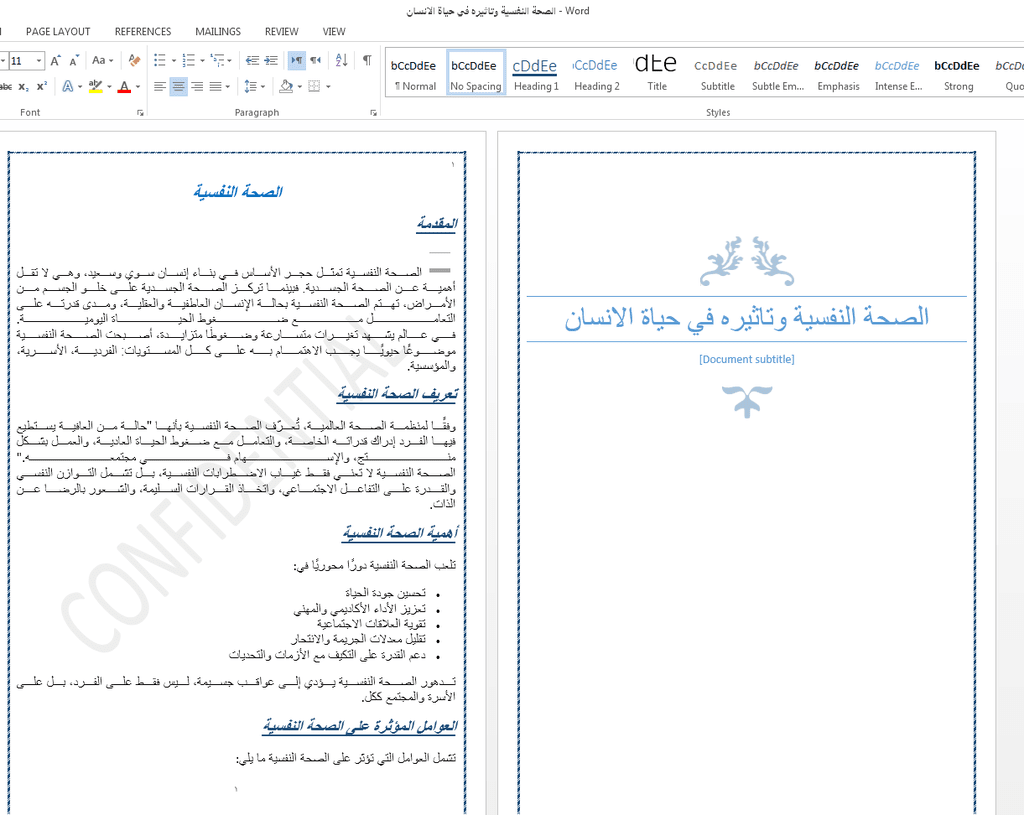Clear all formatting with eraser icon
Viewport: 1024px width, 815px height.
click(x=135, y=61)
